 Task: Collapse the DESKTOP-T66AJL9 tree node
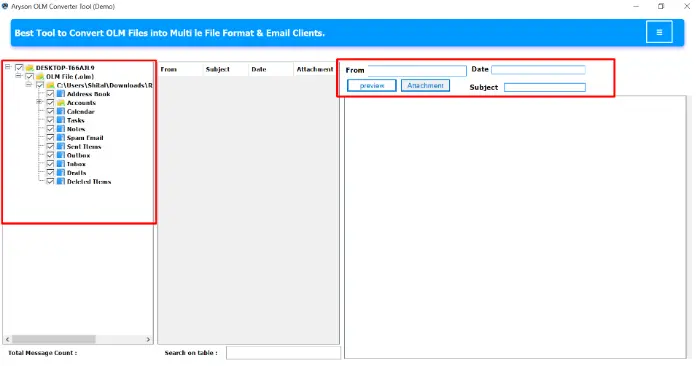click(x=8, y=67)
